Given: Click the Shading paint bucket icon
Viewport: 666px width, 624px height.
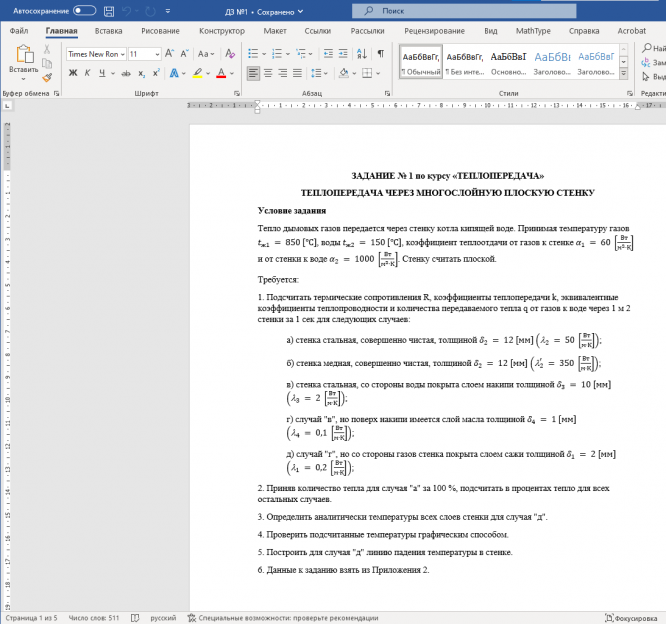Looking at the screenshot, I should [344, 73].
